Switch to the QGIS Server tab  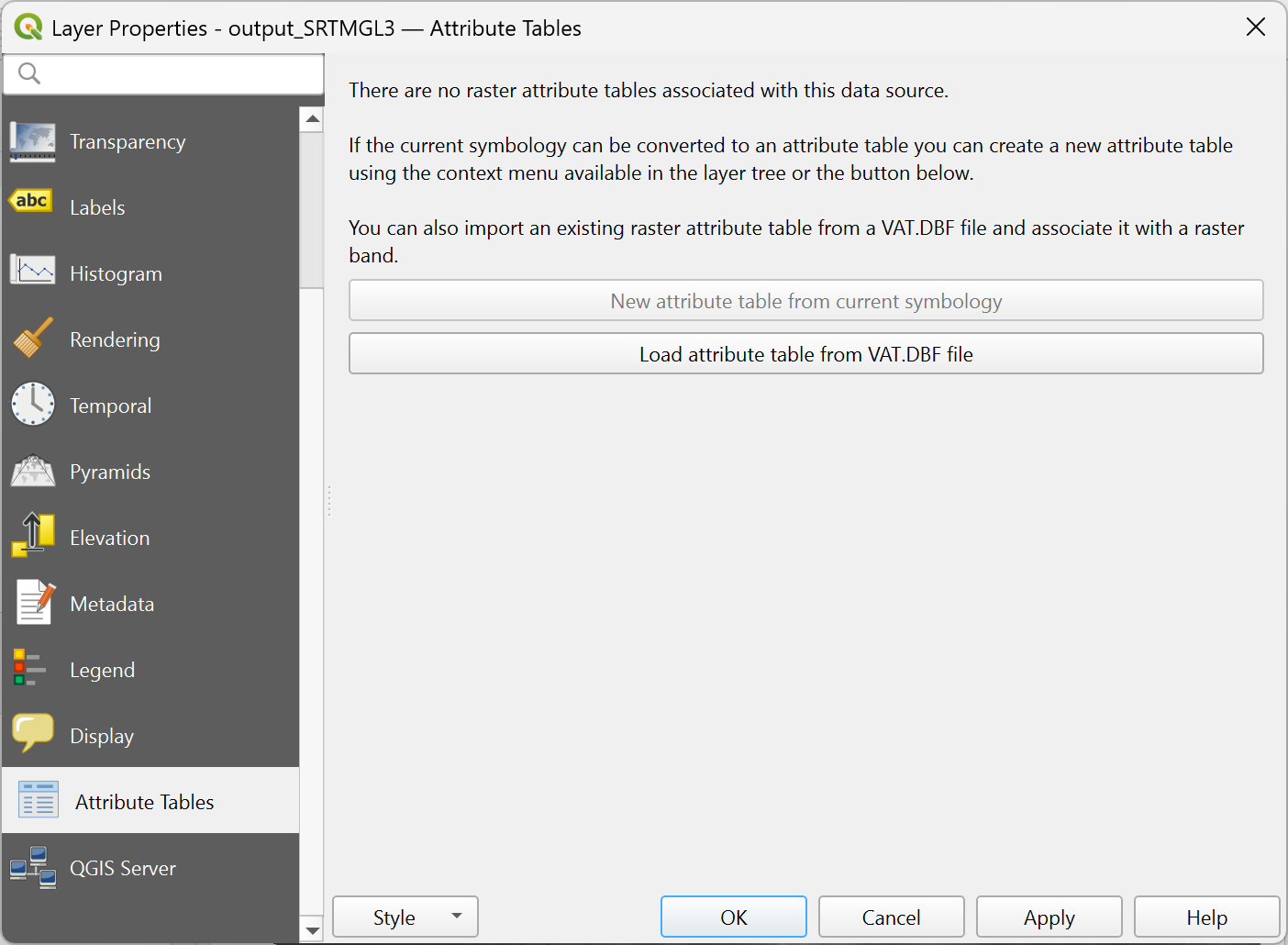tap(123, 868)
